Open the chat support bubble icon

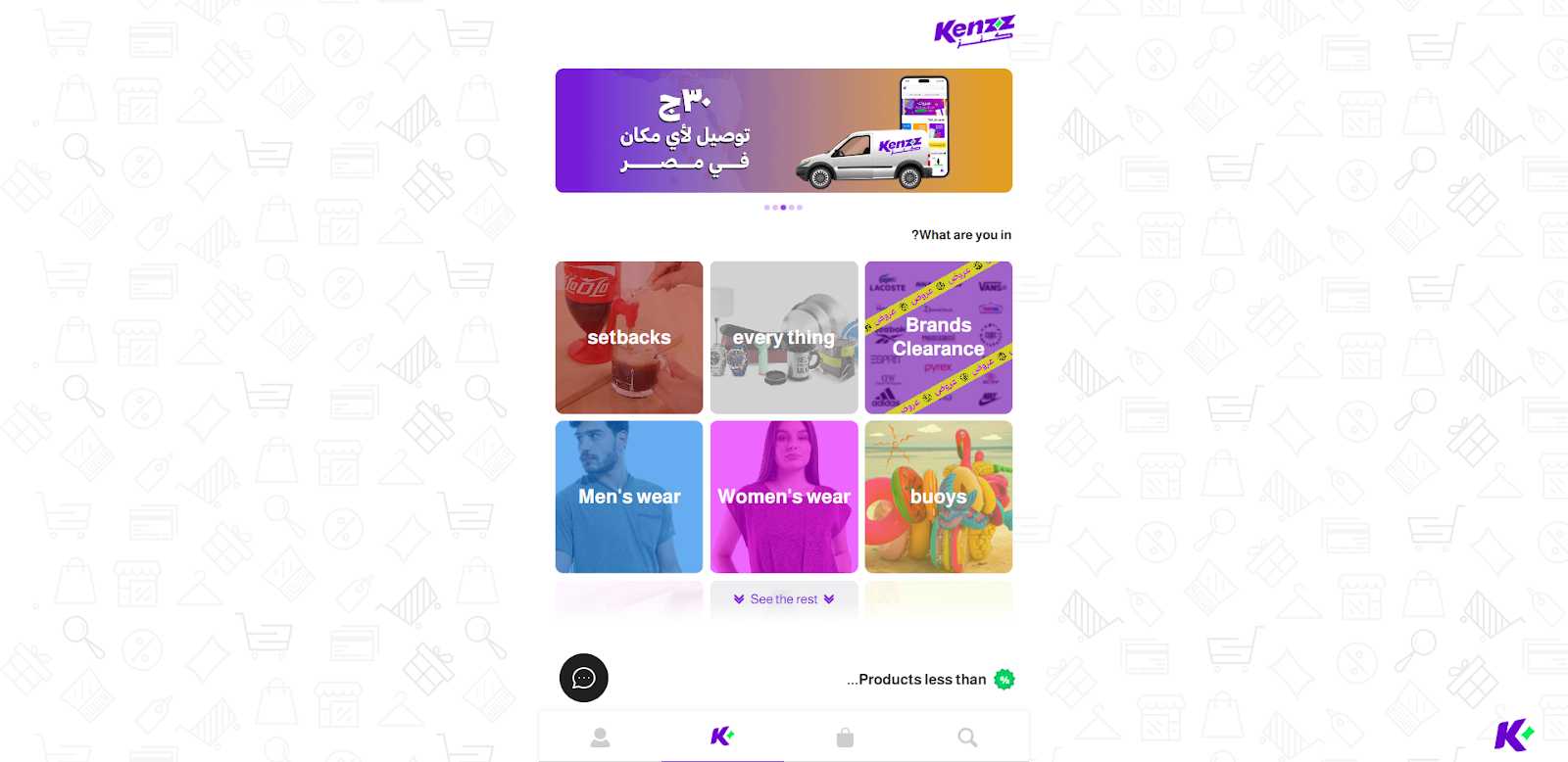tap(584, 678)
